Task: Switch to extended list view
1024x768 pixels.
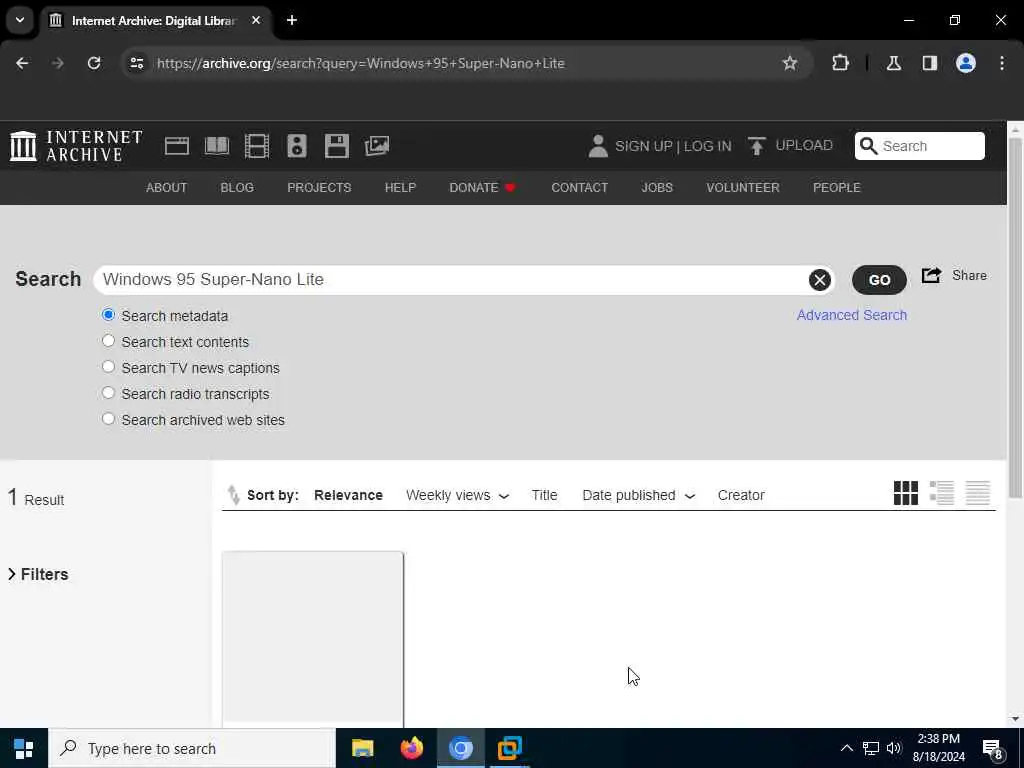Action: [942, 493]
